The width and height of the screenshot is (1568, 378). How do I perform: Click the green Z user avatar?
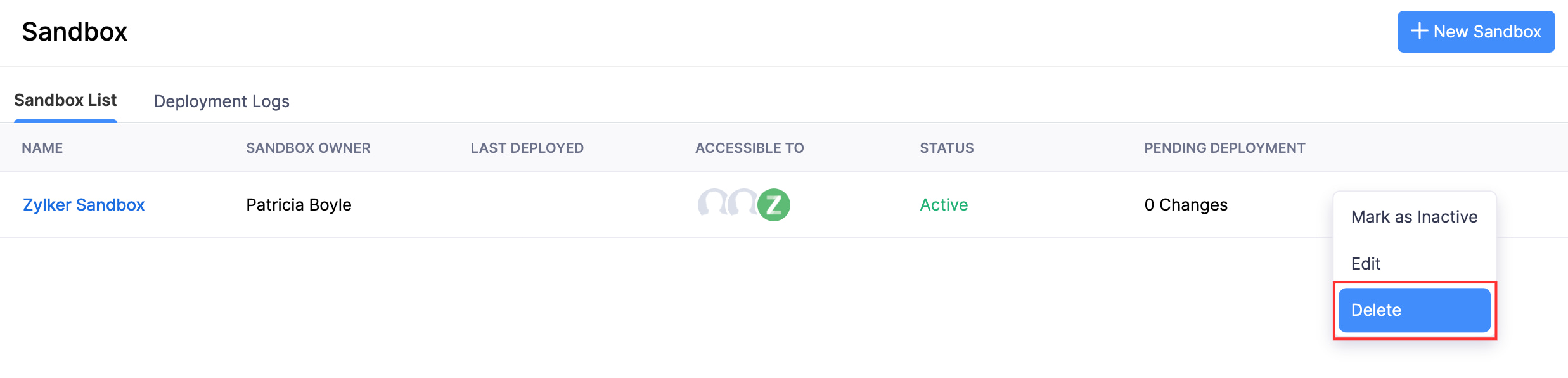click(774, 205)
